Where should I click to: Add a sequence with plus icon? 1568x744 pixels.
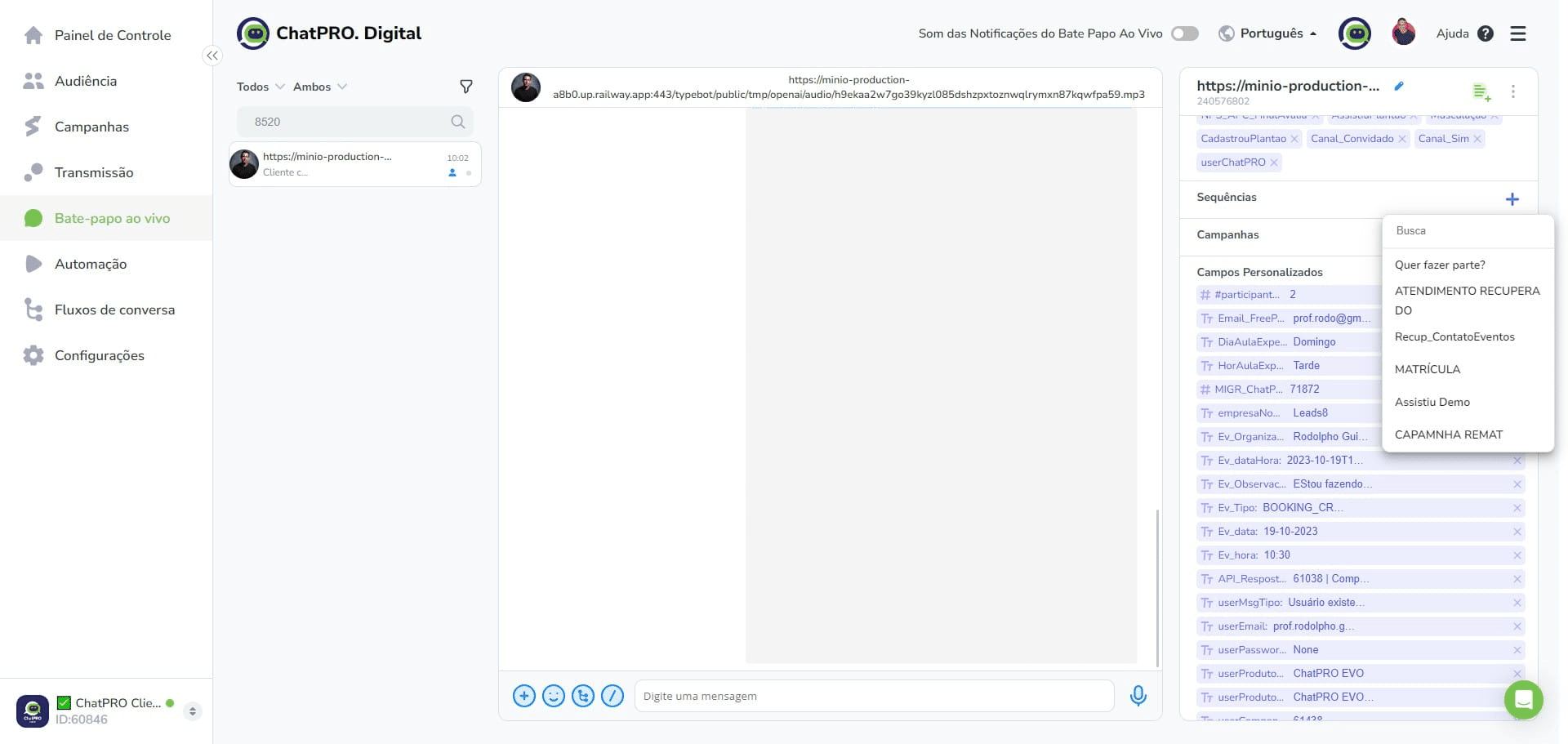point(1512,199)
